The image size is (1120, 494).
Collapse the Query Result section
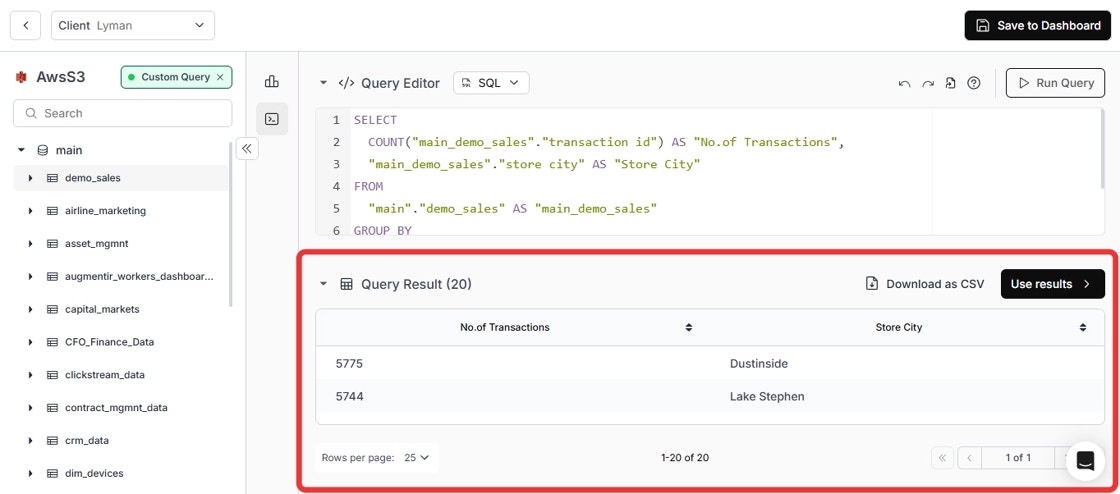click(324, 284)
